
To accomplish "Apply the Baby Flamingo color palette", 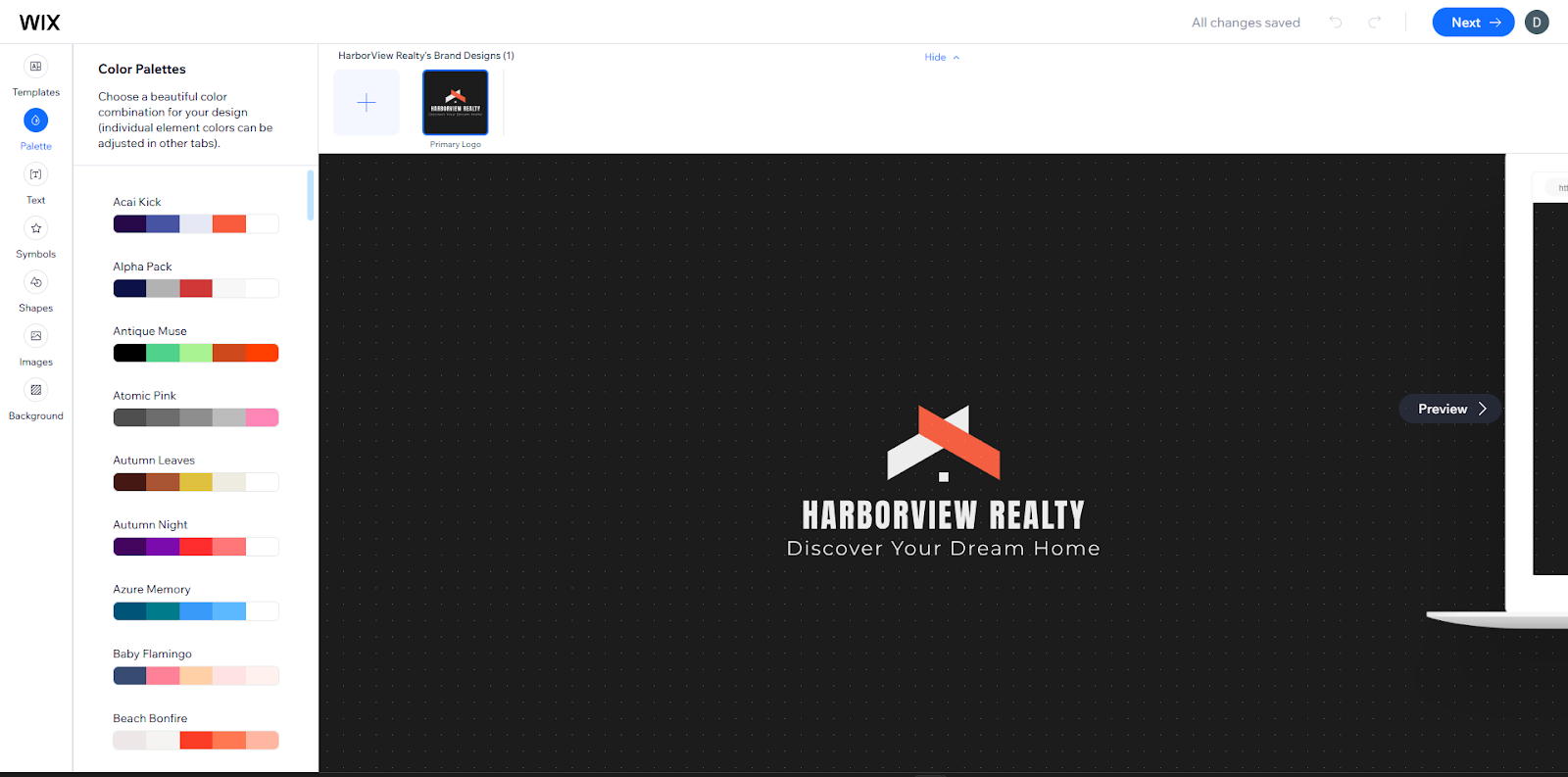I will pos(196,676).
